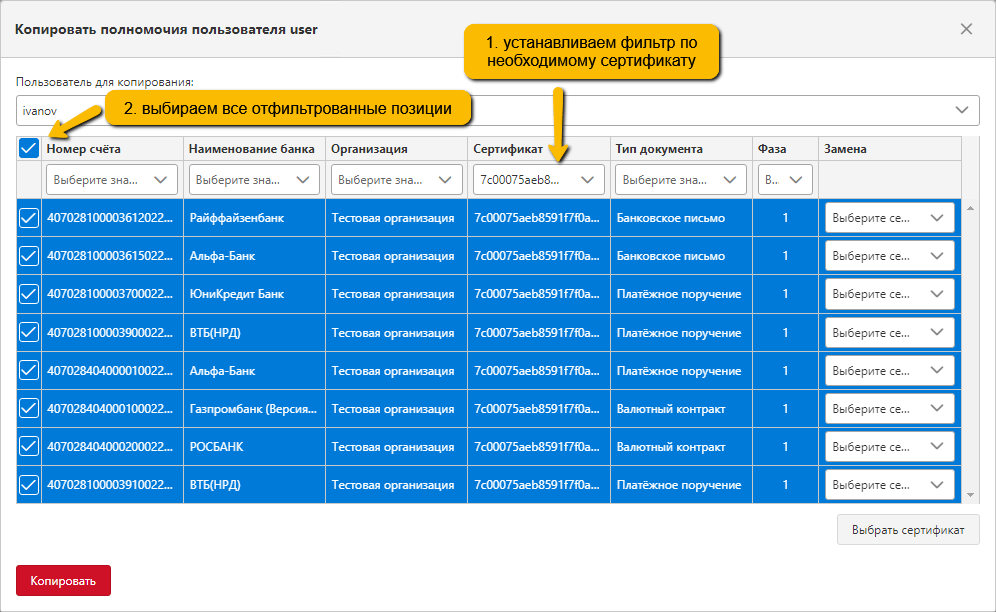Image resolution: width=996 pixels, height=612 pixels.
Task: Select the Газпромбанк (Версия... cell
Action: [255, 409]
